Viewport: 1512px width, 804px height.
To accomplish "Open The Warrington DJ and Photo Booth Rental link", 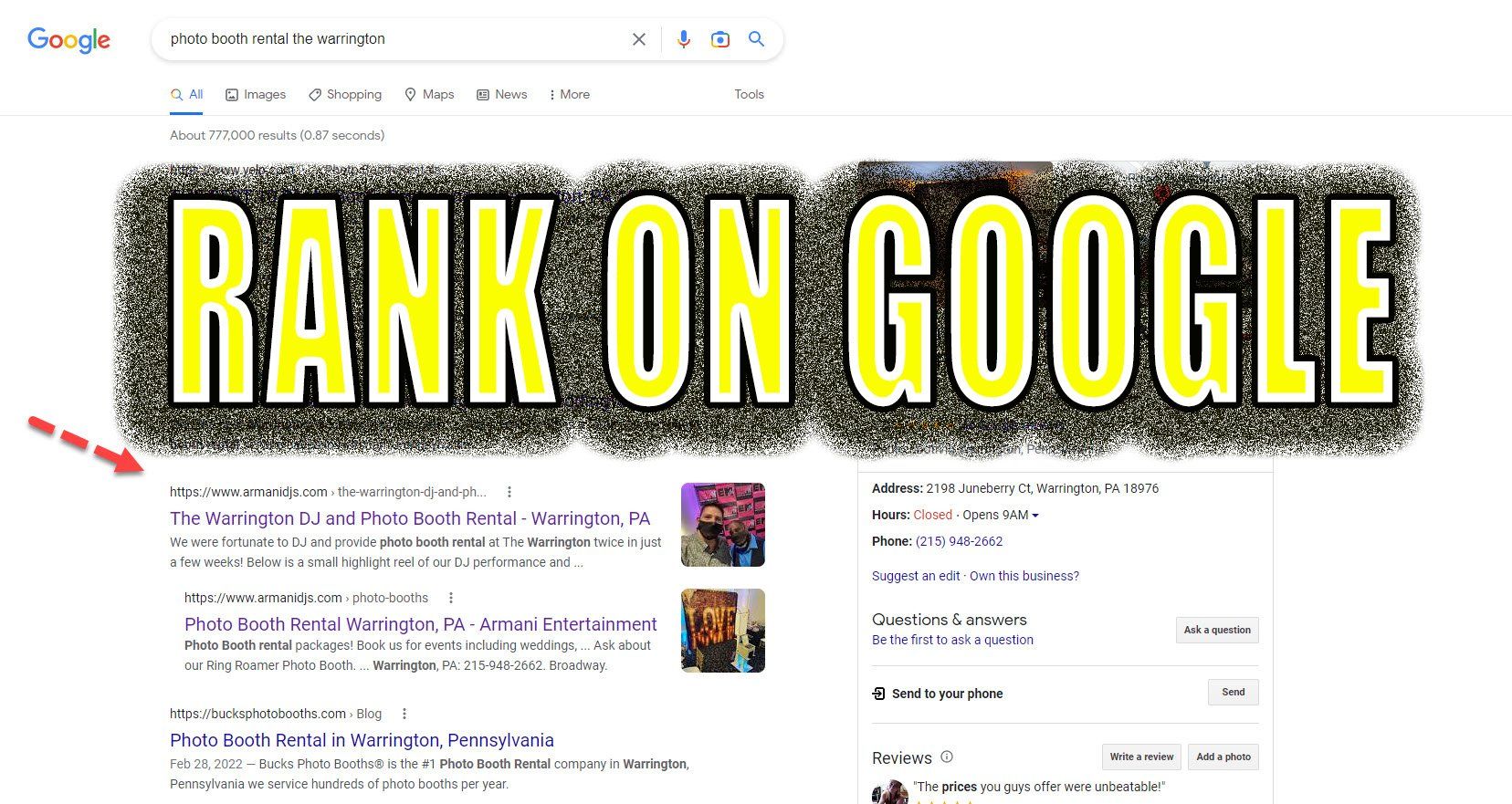I will [410, 518].
